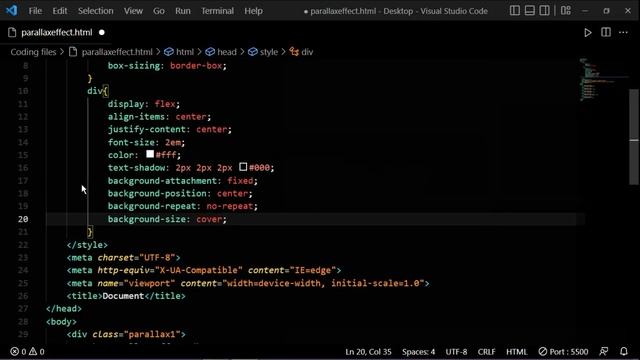Open the Edit menu
The width and height of the screenshot is (640, 360).
tap(60, 11)
